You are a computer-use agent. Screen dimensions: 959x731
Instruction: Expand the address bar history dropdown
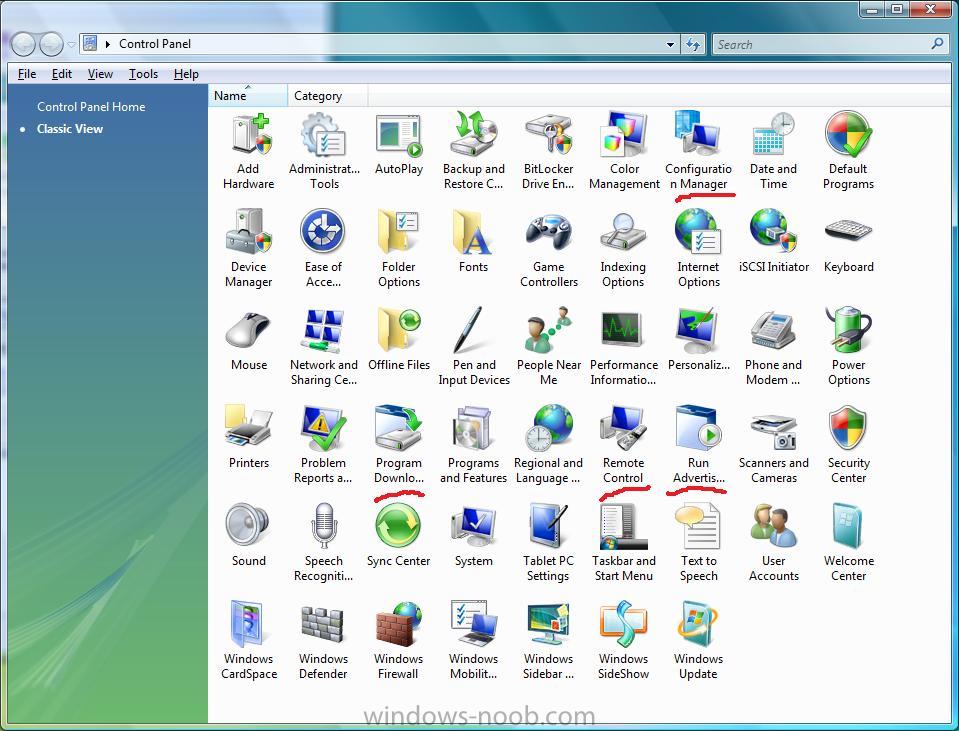(x=670, y=44)
